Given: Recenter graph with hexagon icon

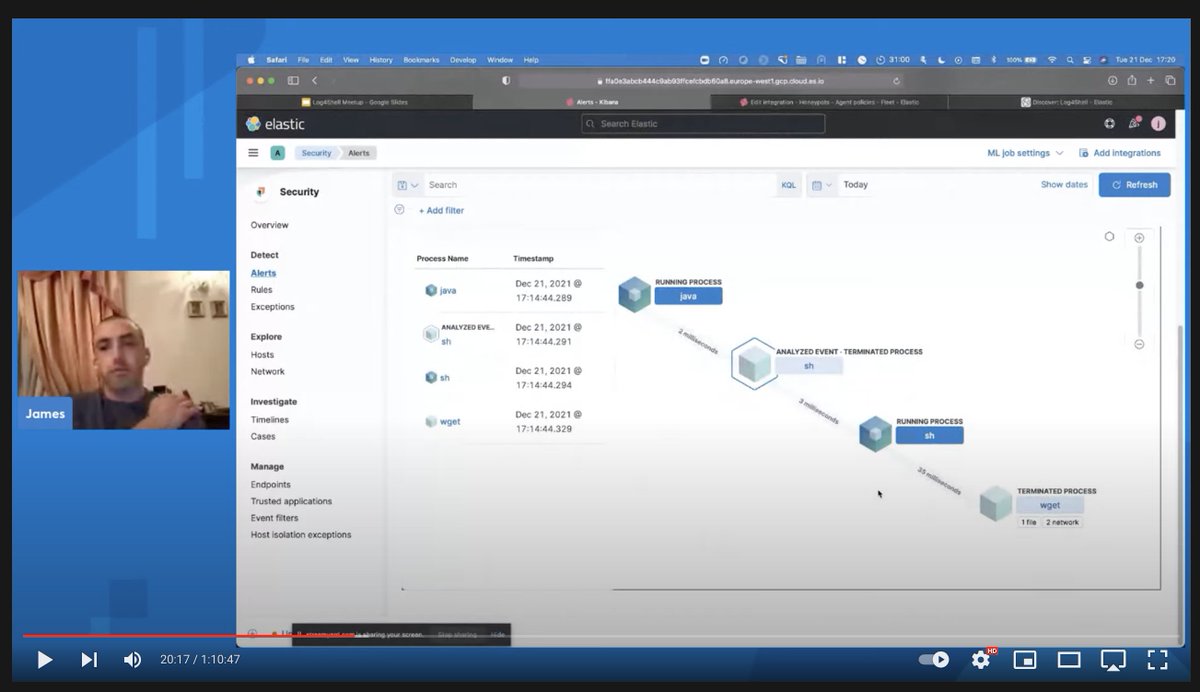Looking at the screenshot, I should coord(1109,237).
